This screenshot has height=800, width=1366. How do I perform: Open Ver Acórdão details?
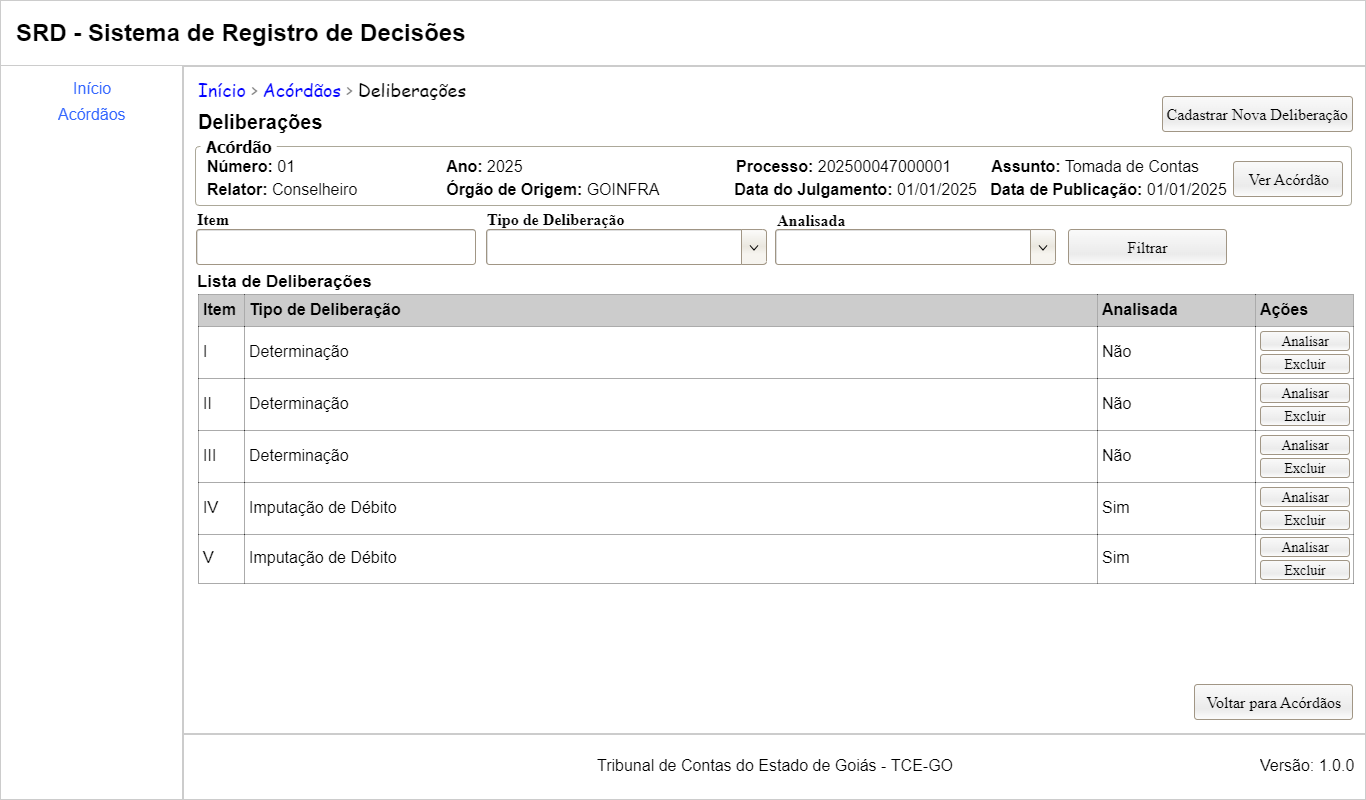pyautogui.click(x=1288, y=180)
